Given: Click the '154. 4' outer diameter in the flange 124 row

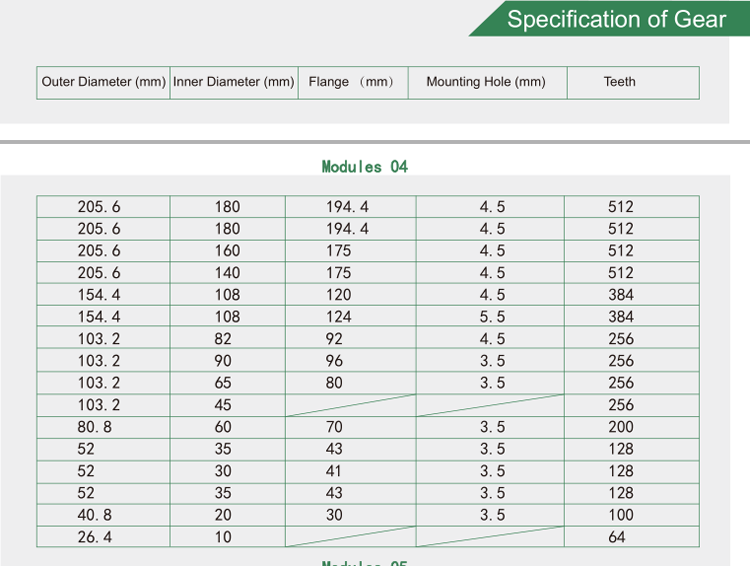Looking at the screenshot, I should point(103,317).
